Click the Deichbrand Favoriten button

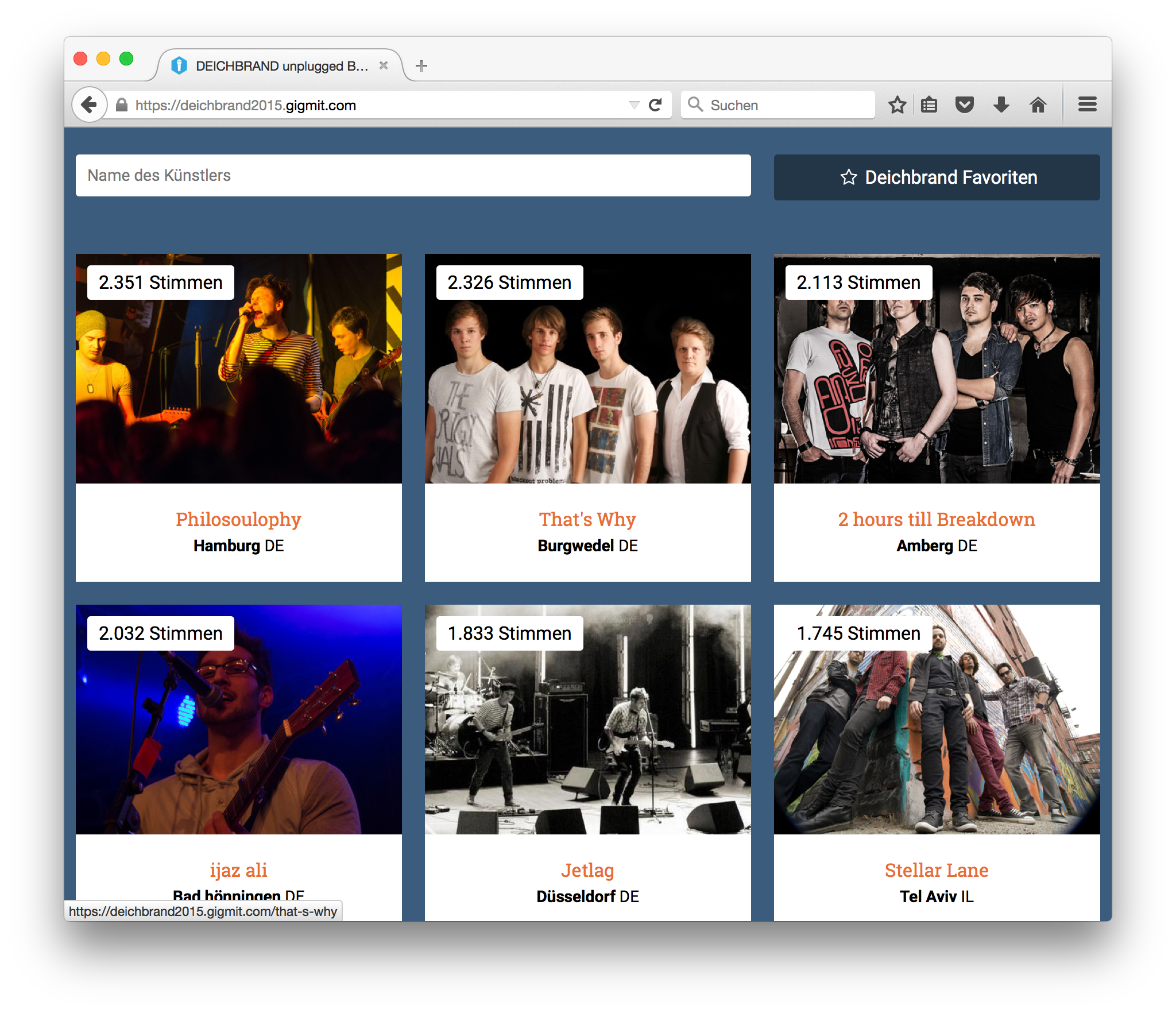[937, 177]
